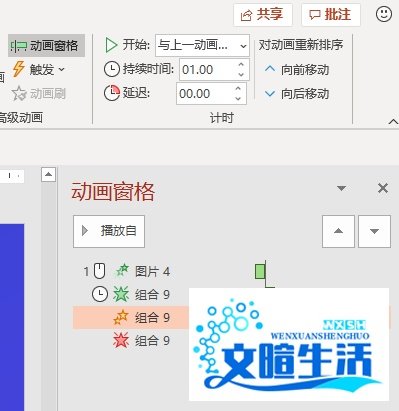399x411 pixels.
Task: Click the 动画刷 animation painter
Action: [39, 94]
